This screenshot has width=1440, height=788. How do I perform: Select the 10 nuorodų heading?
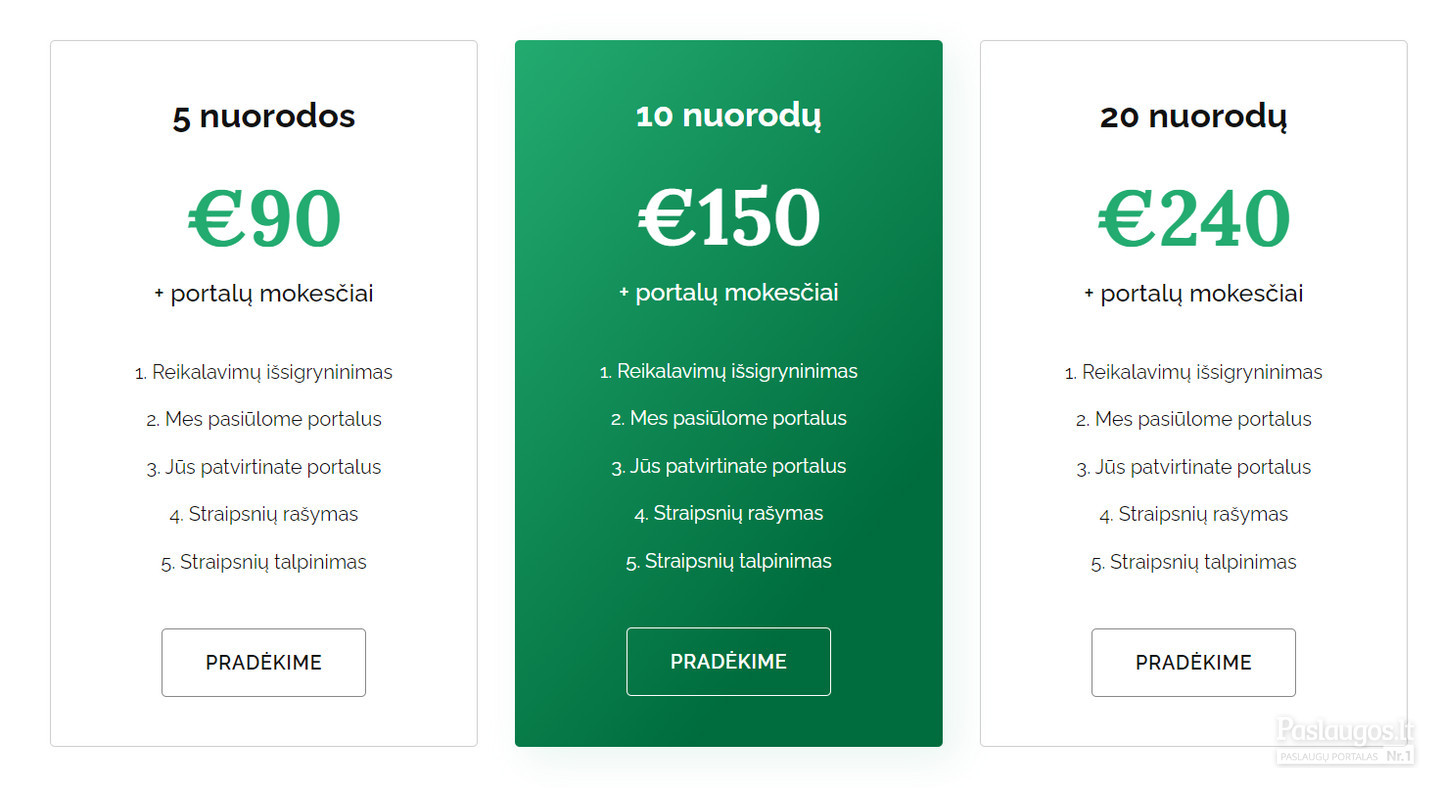coord(729,115)
